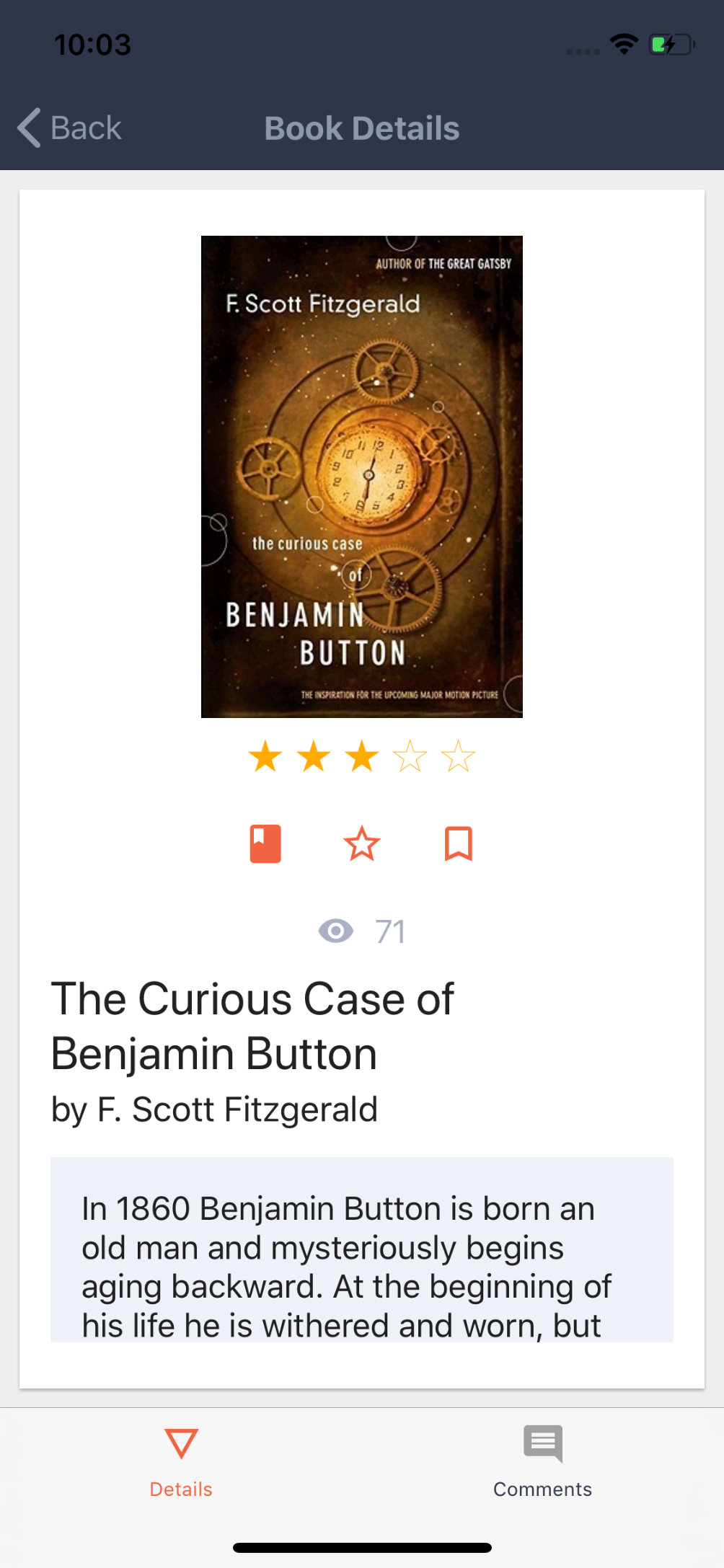Screen dimensions: 724x1568
Task: Click the view count number 71
Action: [390, 931]
